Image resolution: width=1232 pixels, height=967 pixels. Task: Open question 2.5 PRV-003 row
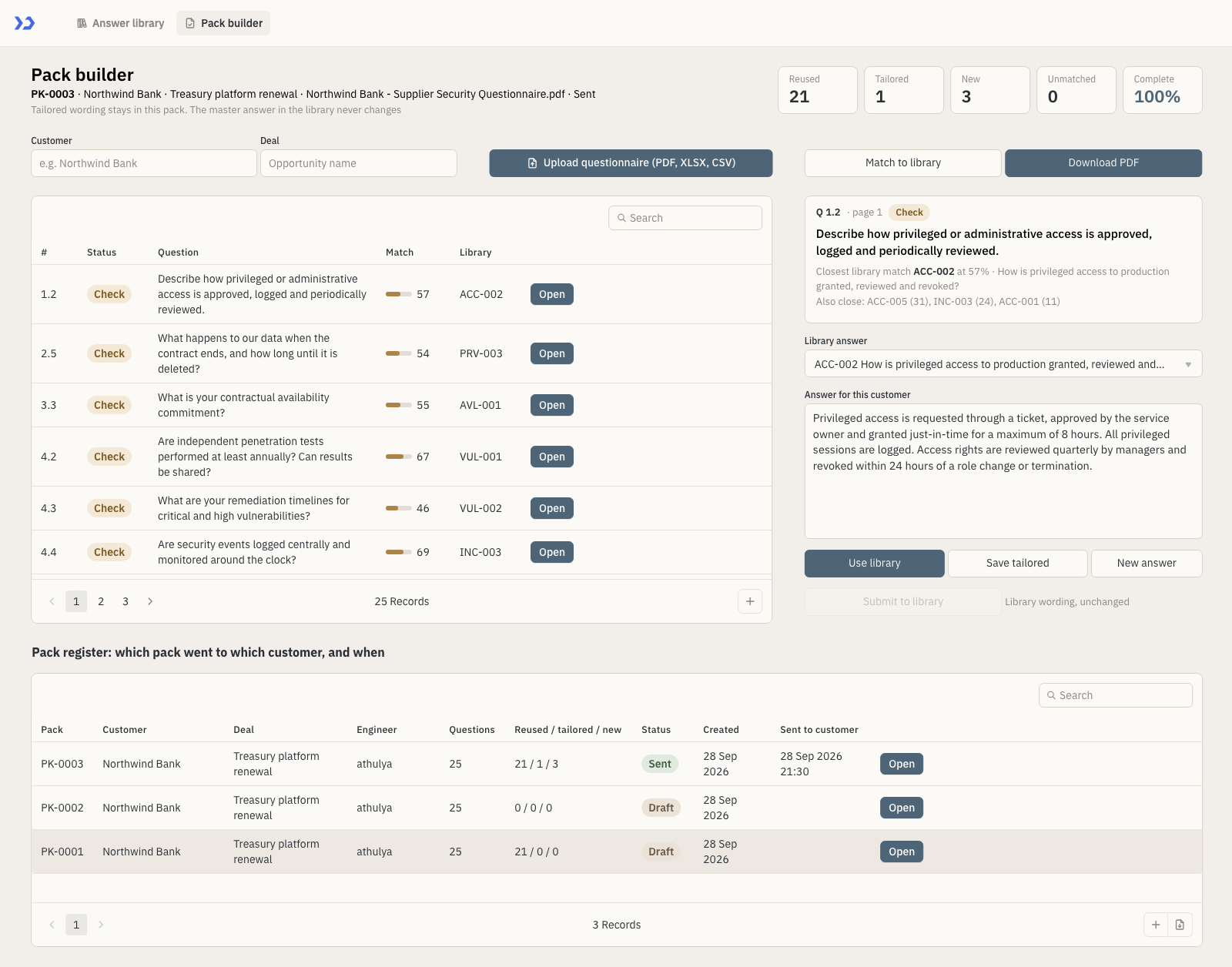(x=551, y=353)
